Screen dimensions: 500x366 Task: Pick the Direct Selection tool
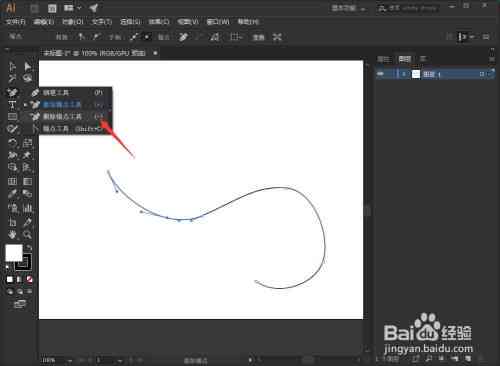point(27,67)
